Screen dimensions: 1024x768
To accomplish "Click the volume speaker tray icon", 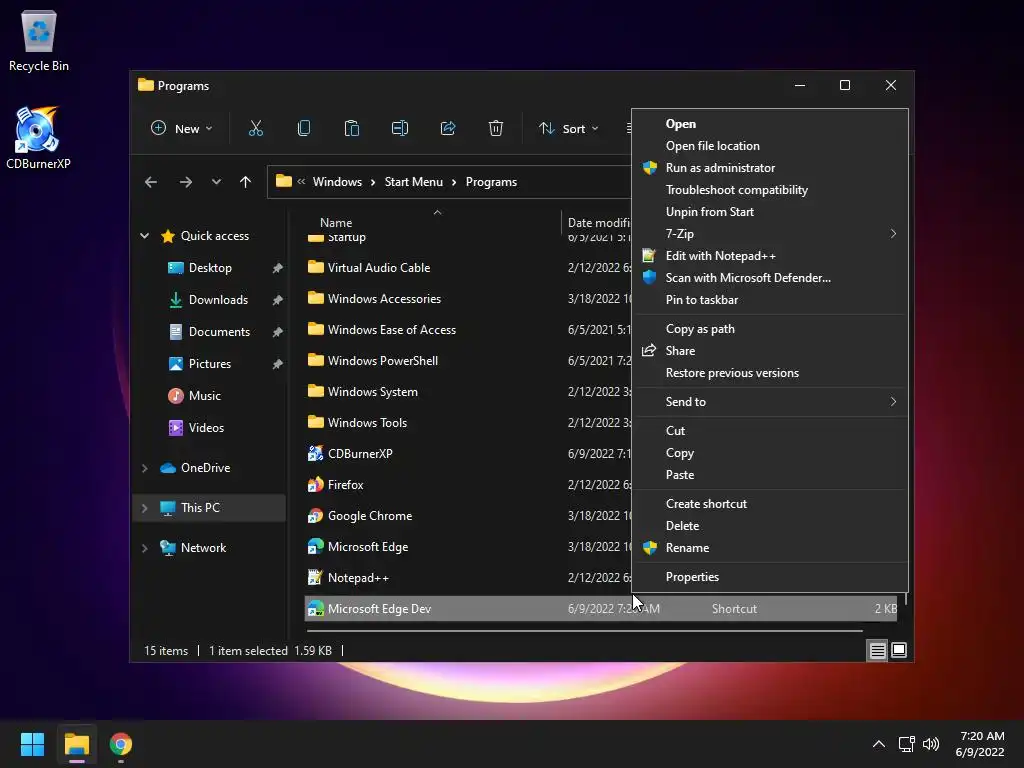I will point(931,744).
